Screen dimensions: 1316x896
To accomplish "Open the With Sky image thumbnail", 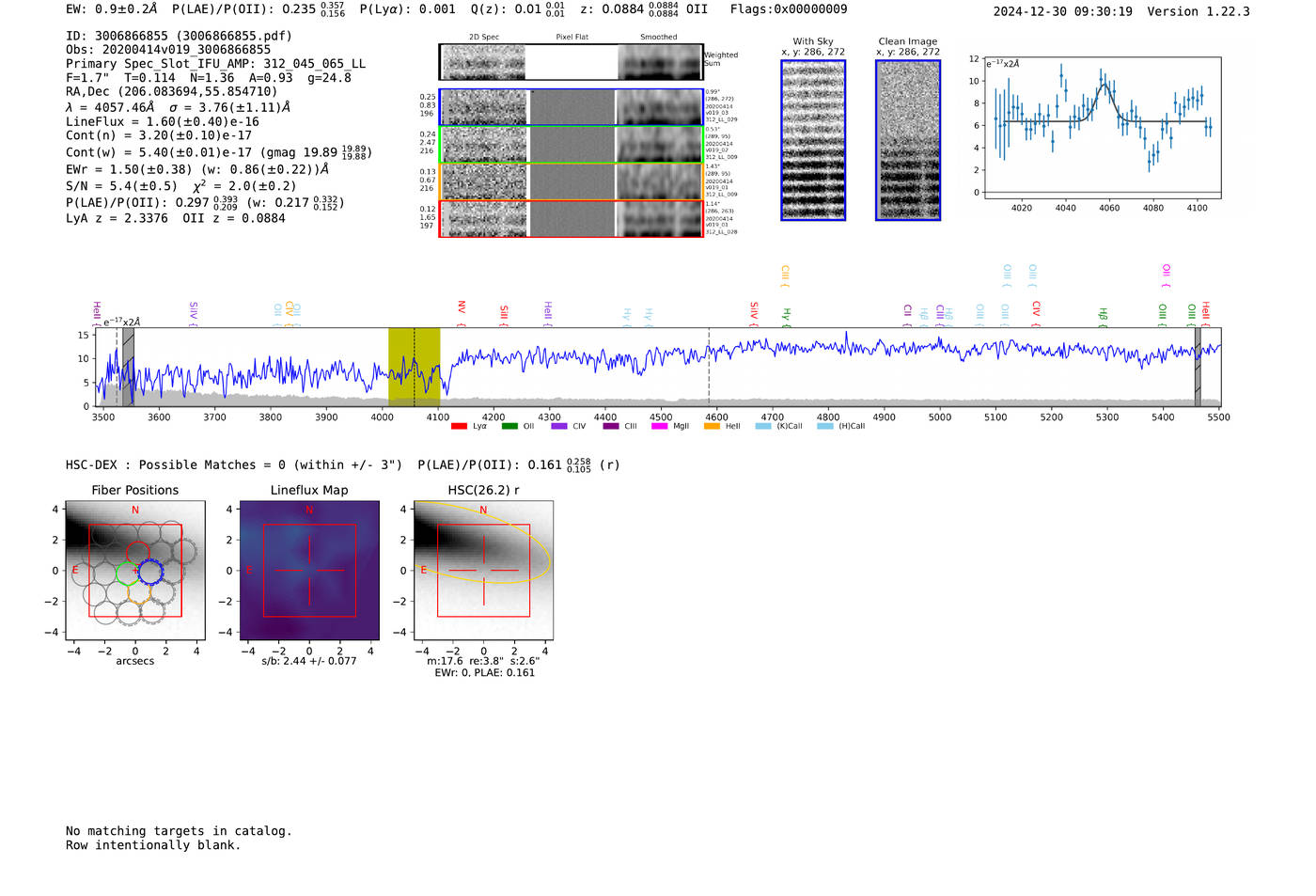I will [813, 140].
